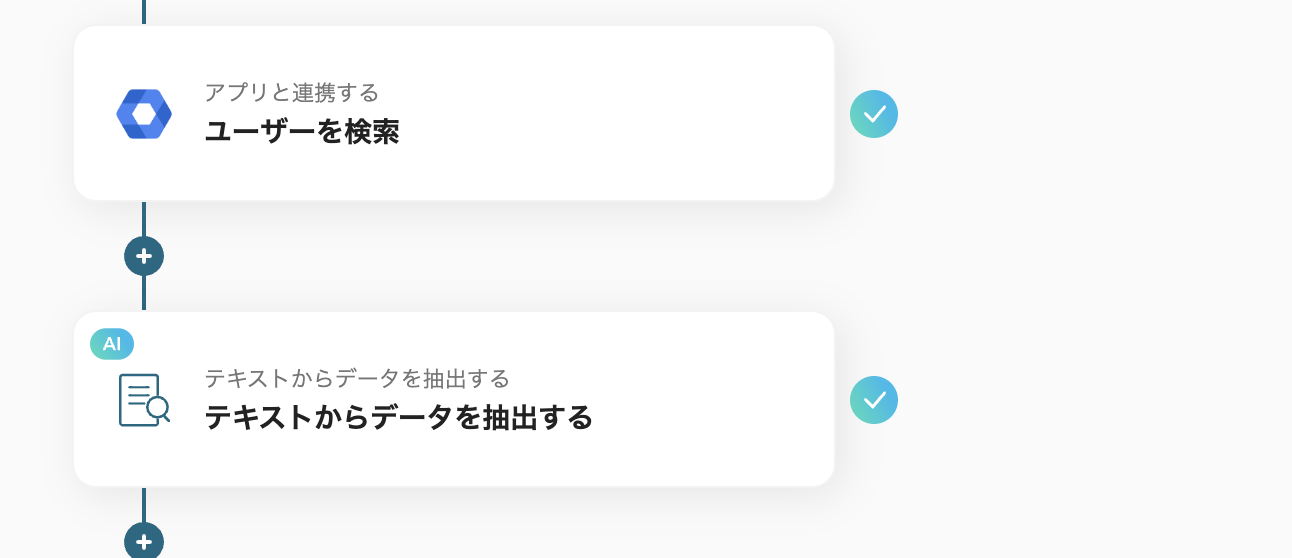Click the bold テキストからデータを抽出する title
Screen dimensions: 1292x558
coord(398,418)
